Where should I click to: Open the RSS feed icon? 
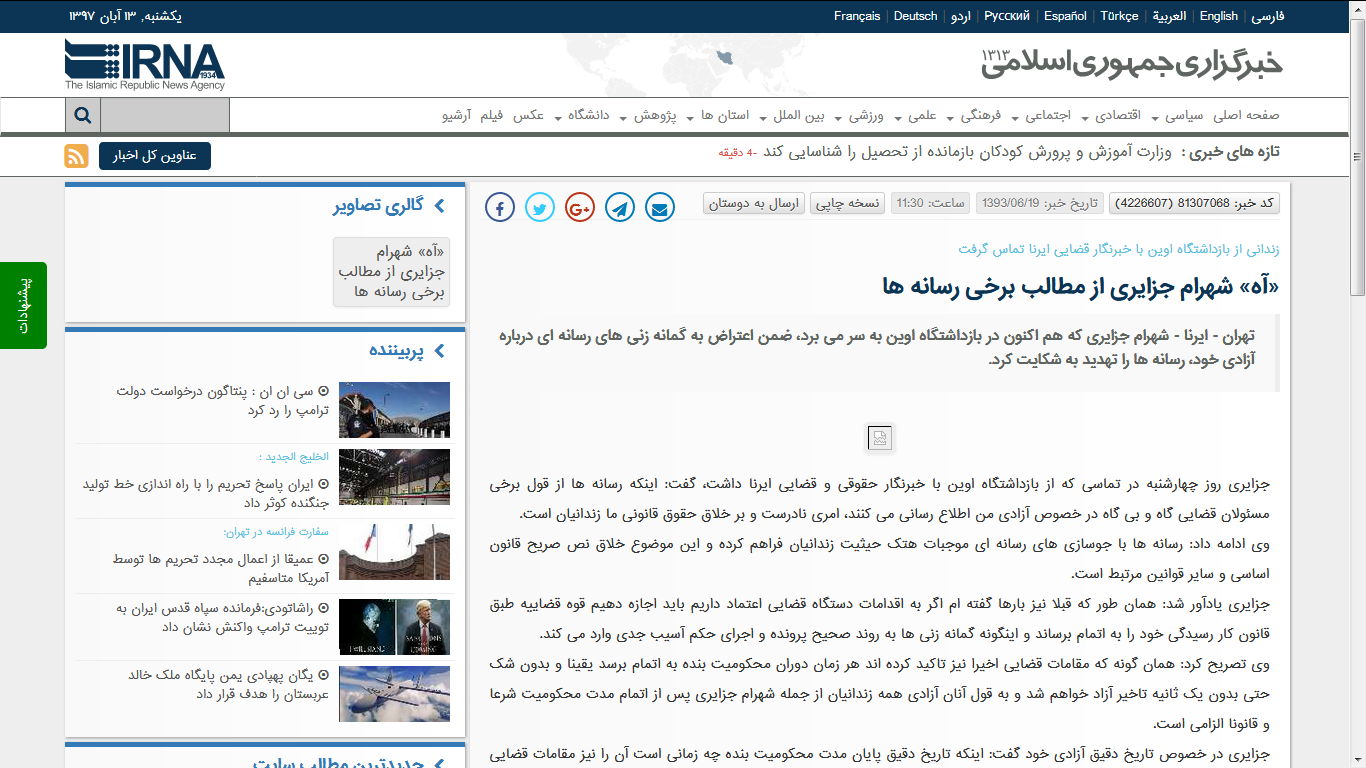77,156
